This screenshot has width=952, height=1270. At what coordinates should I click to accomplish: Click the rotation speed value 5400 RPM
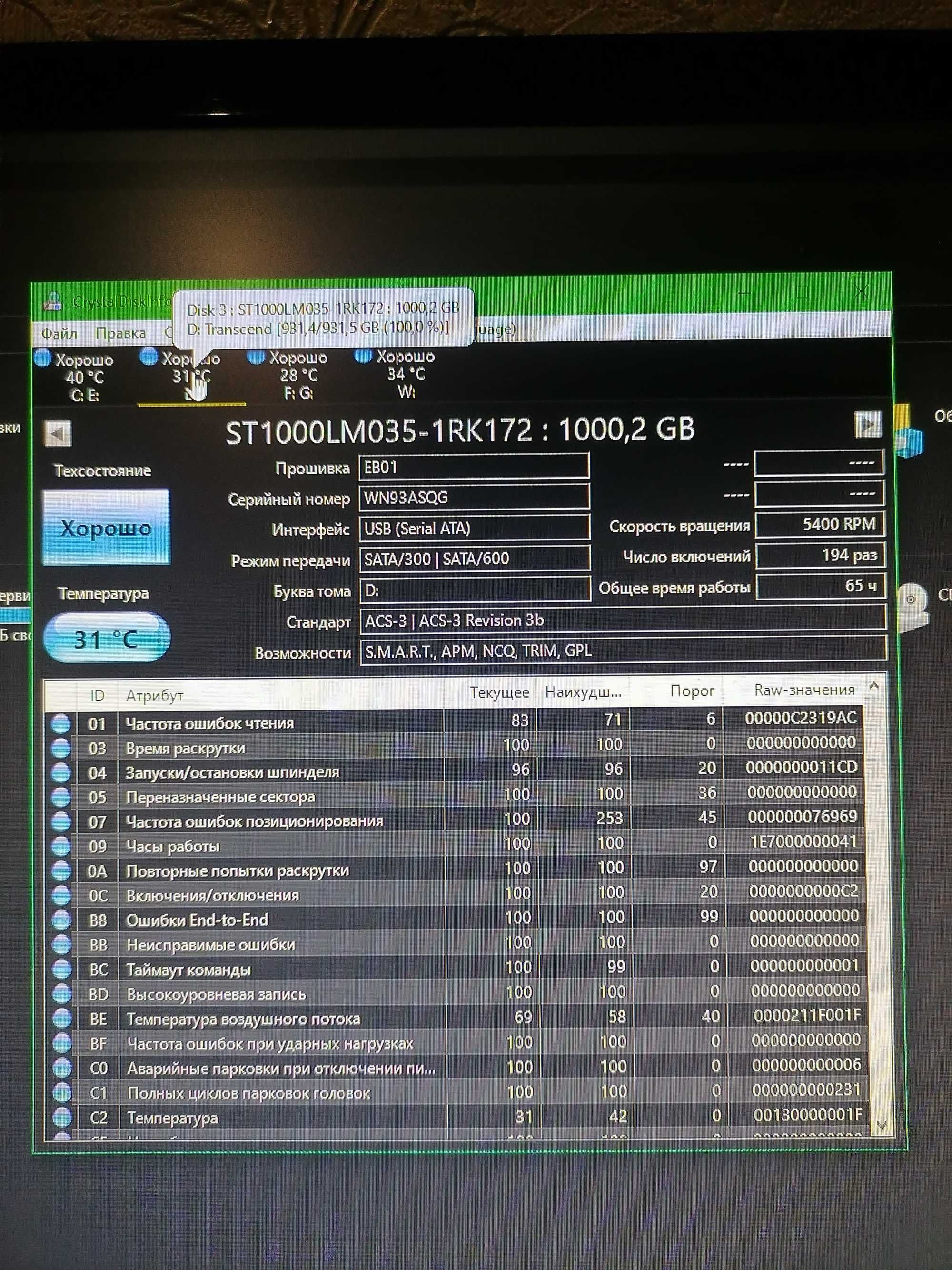click(x=820, y=524)
